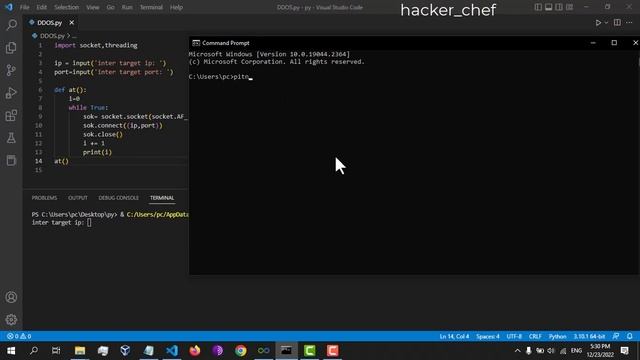
Task: Split the editor to the right
Action: pos(617,23)
